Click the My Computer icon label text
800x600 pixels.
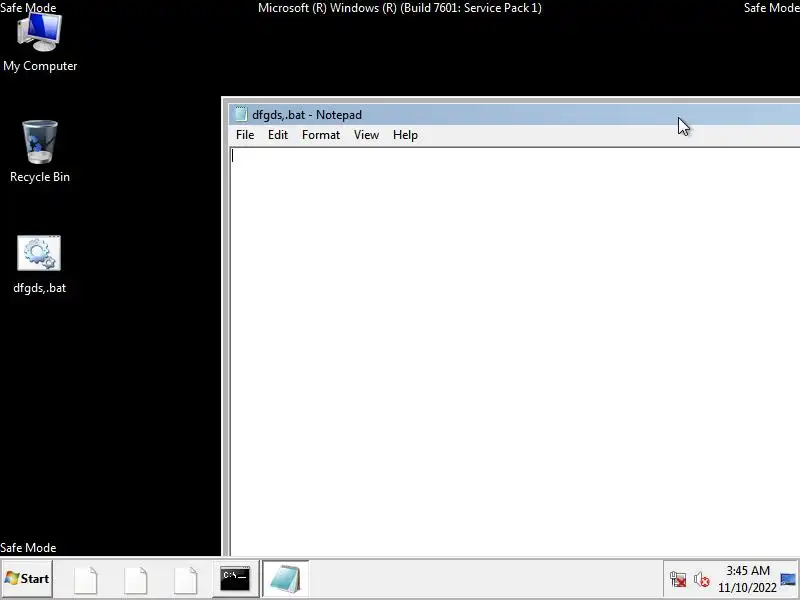click(x=40, y=66)
